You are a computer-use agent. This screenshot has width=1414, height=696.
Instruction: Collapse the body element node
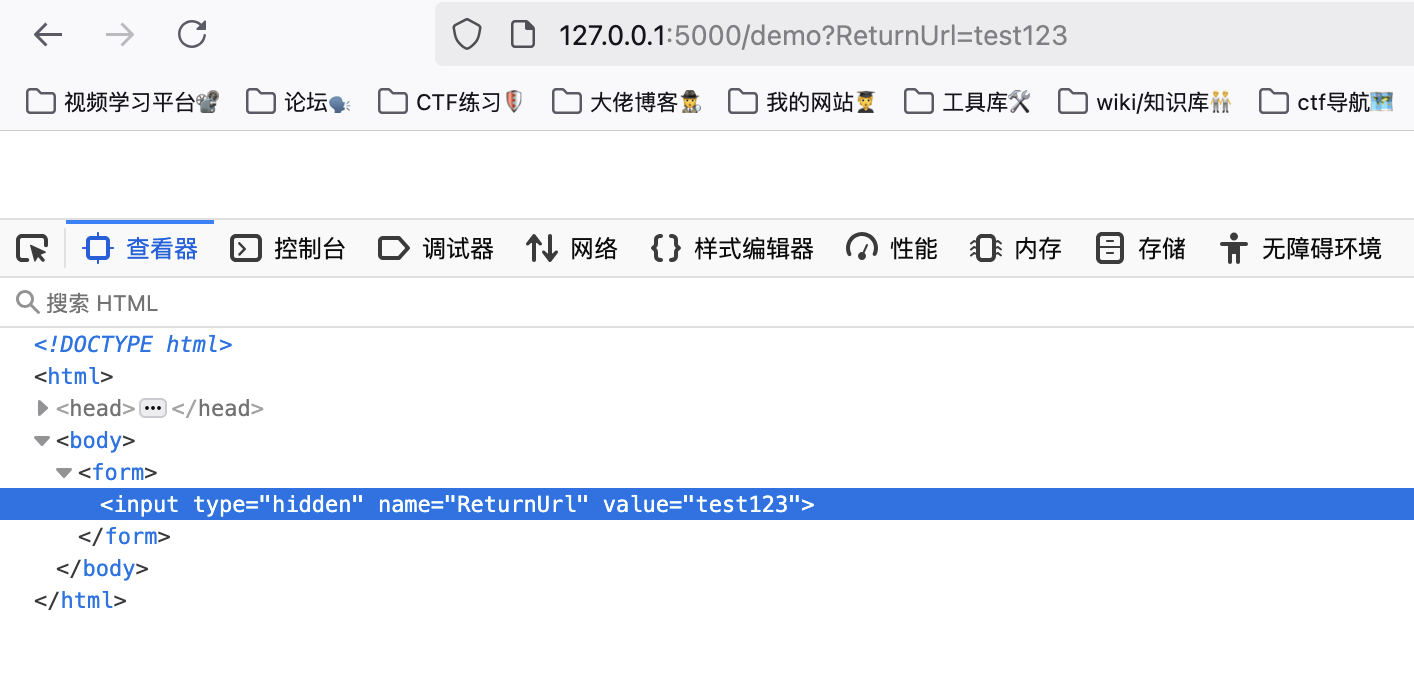point(42,440)
